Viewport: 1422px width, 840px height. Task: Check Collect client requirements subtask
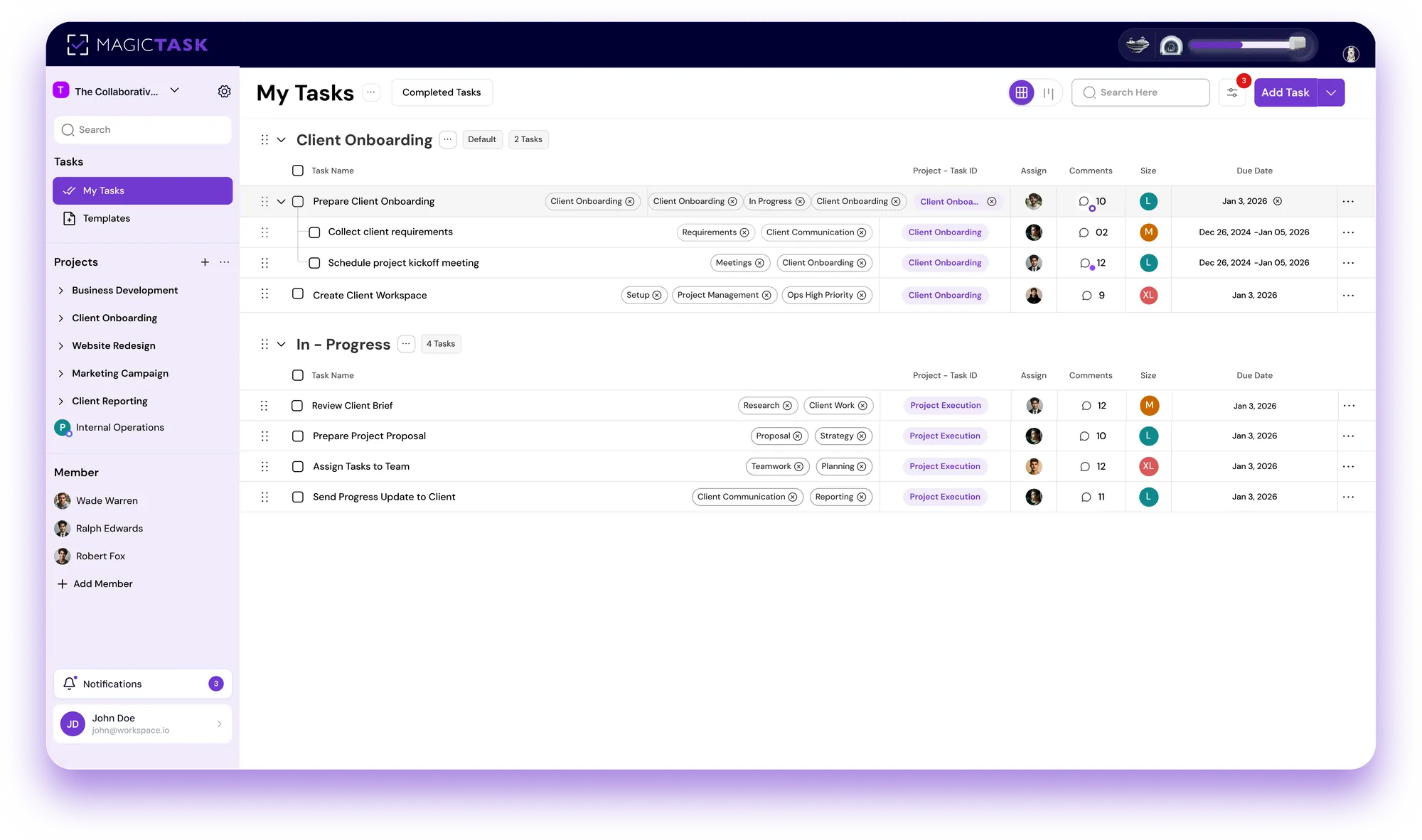coord(314,232)
